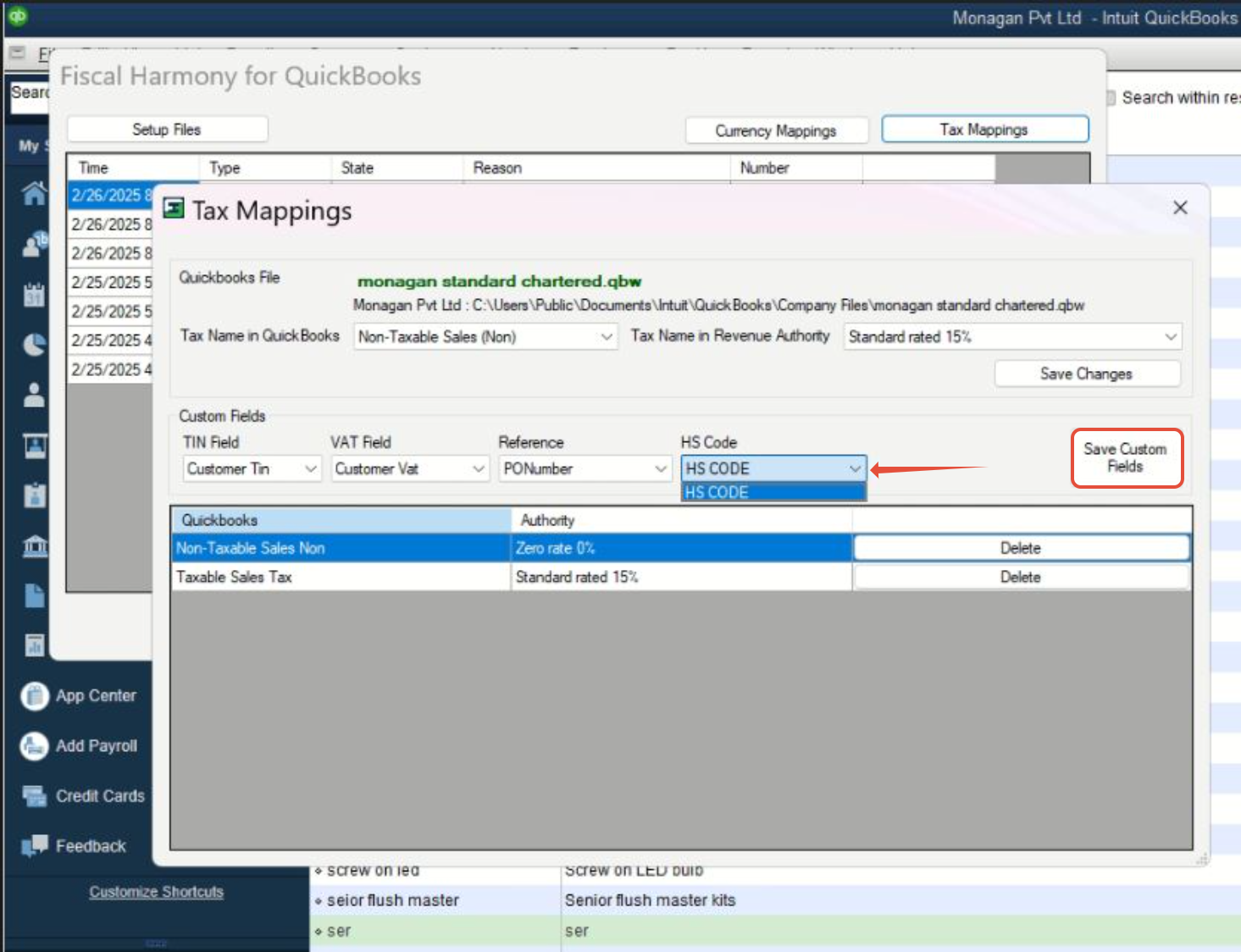This screenshot has height=952, width=1241.
Task: Open the Reports icon in the sidebar
Action: (35, 645)
